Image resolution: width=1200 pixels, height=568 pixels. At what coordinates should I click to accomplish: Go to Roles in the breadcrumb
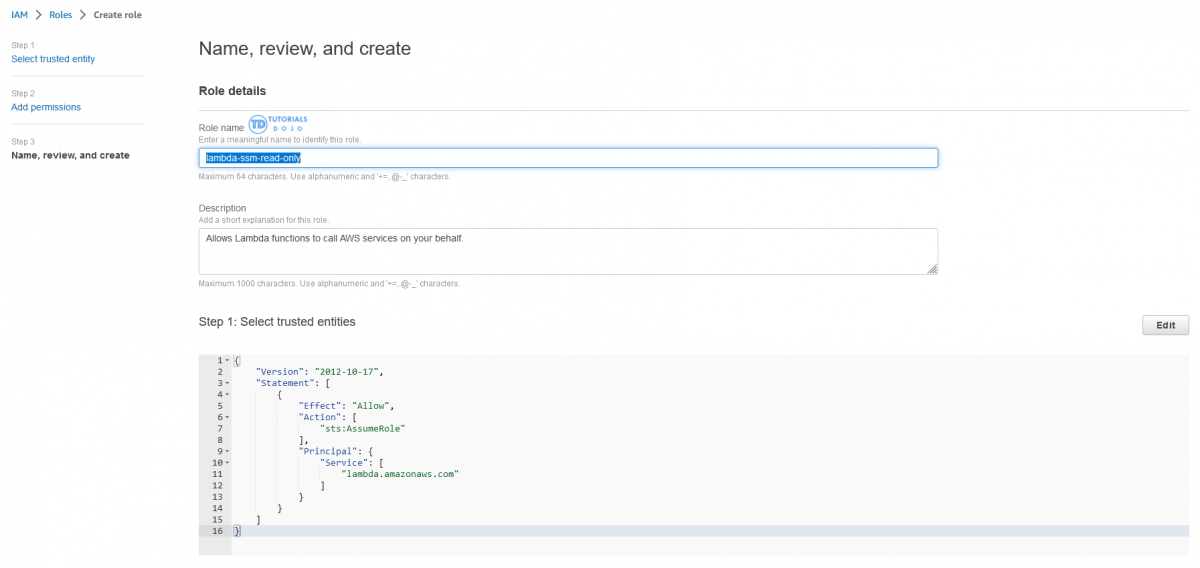[60, 15]
